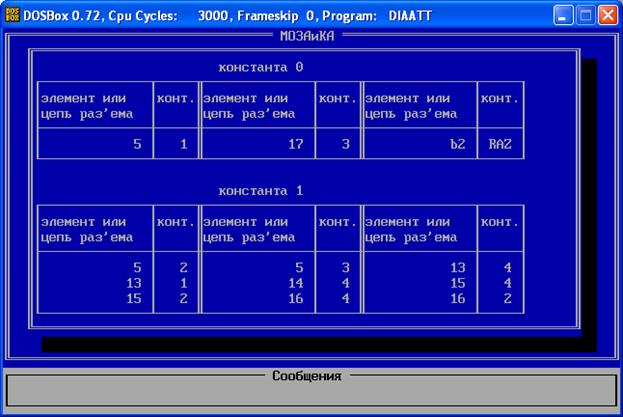
Task: Select the b2 element cell
Action: [x=458, y=144]
